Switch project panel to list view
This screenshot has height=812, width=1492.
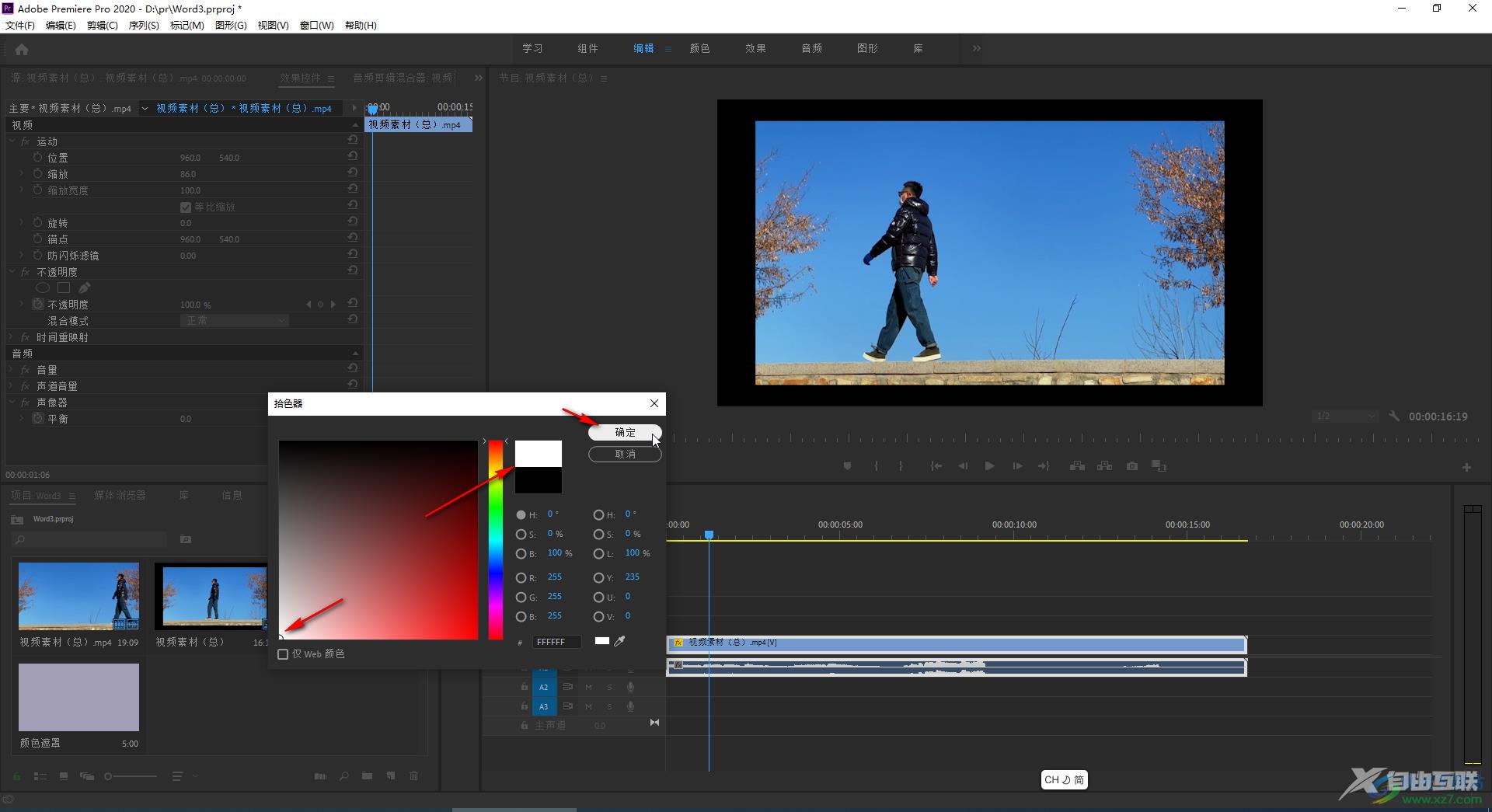point(40,776)
